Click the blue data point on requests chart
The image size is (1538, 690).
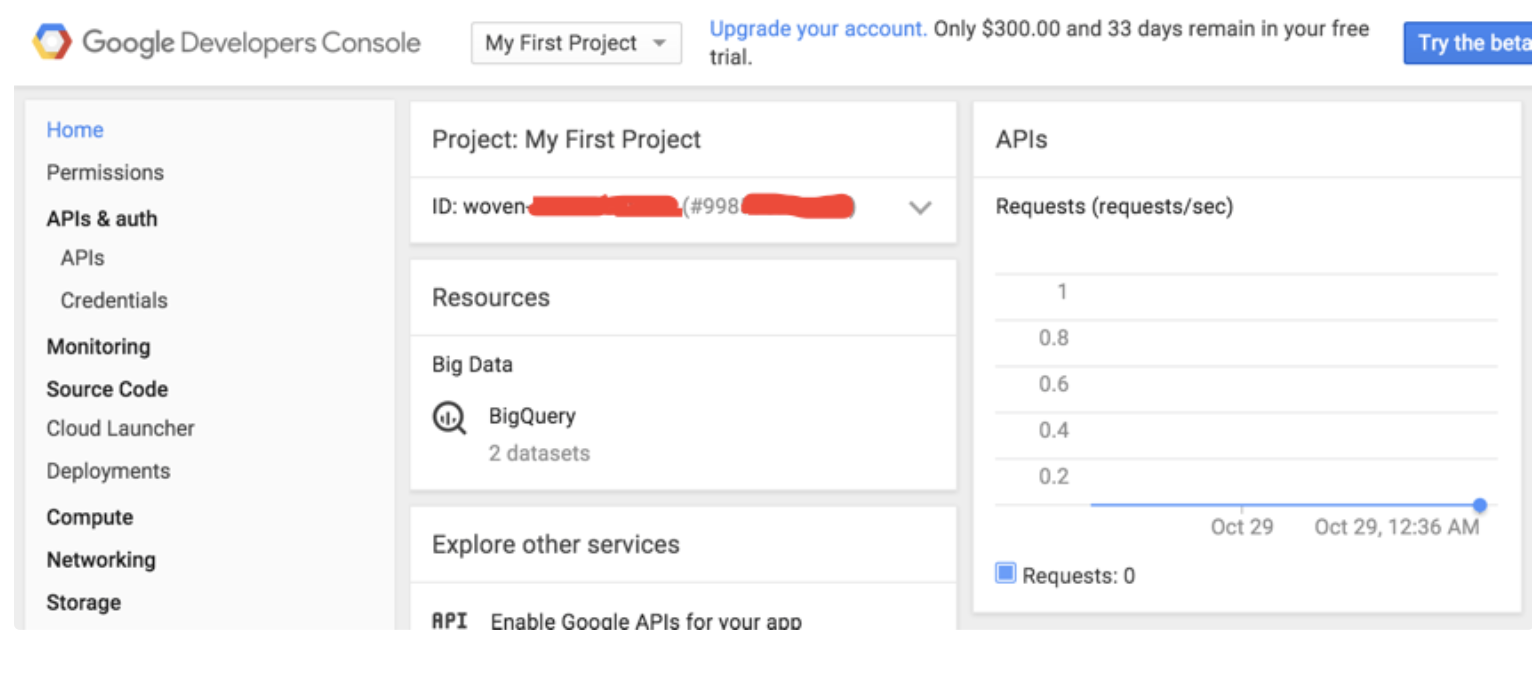click(1479, 505)
